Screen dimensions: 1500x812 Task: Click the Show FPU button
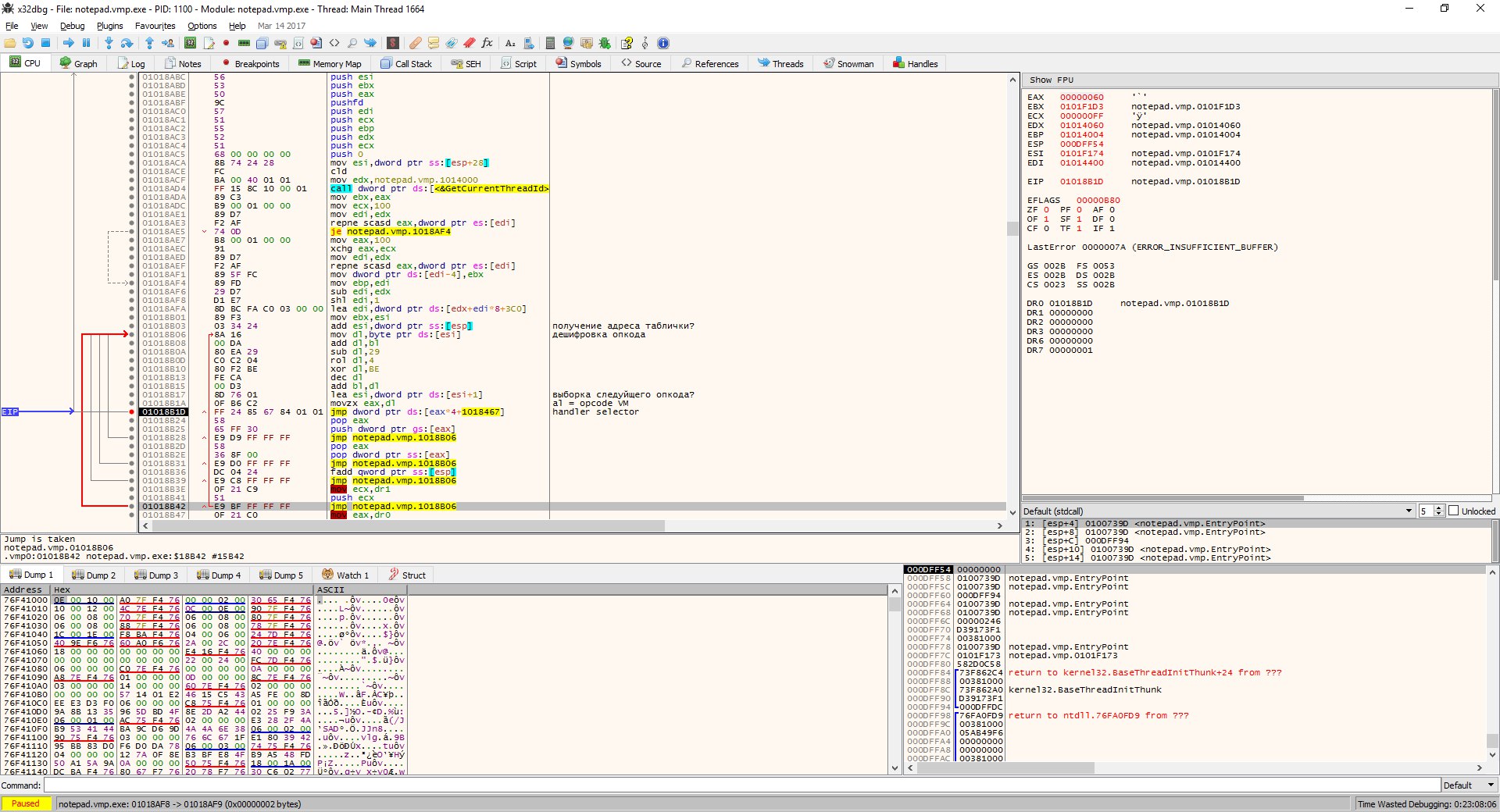coord(1051,80)
